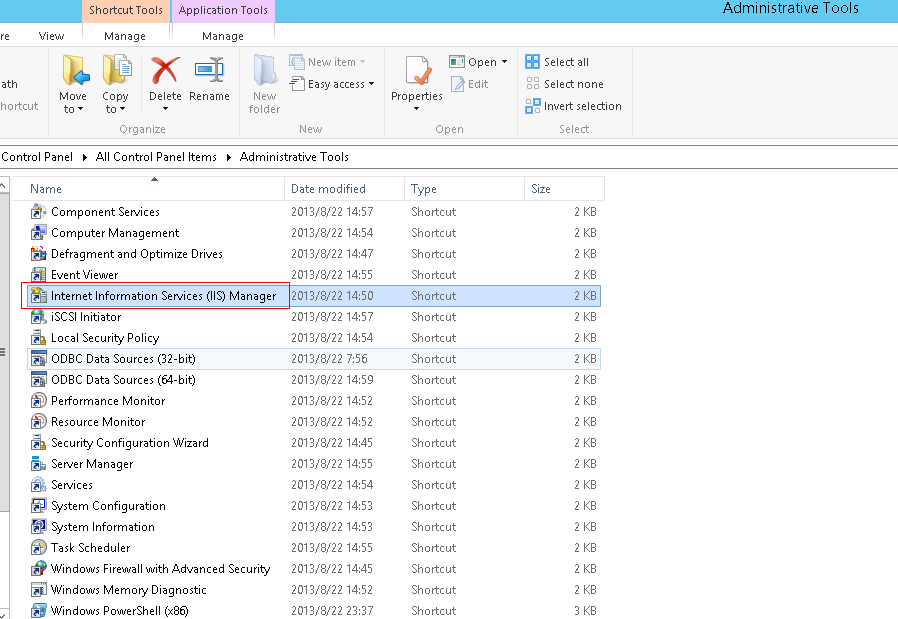This screenshot has width=898, height=619.
Task: Sort by the Type column header
Action: [464, 189]
